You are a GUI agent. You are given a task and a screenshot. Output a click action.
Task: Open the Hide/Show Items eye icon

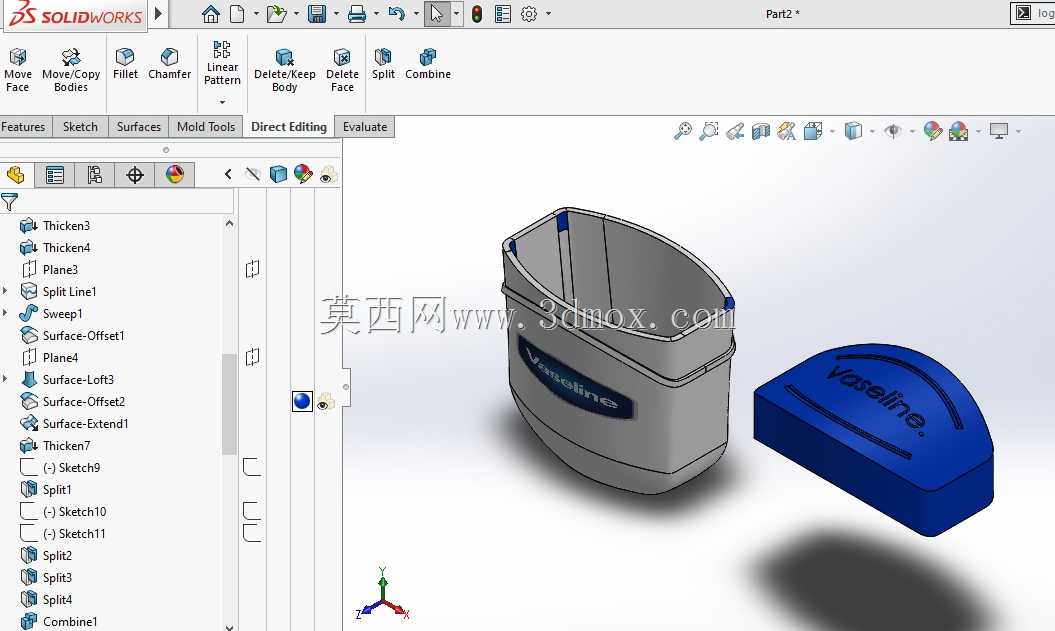coord(893,131)
